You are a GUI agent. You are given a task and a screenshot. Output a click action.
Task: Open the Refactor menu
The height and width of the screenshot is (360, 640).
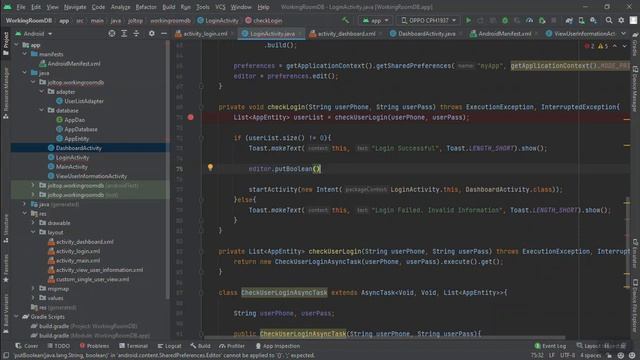pyautogui.click(x=146, y=7)
